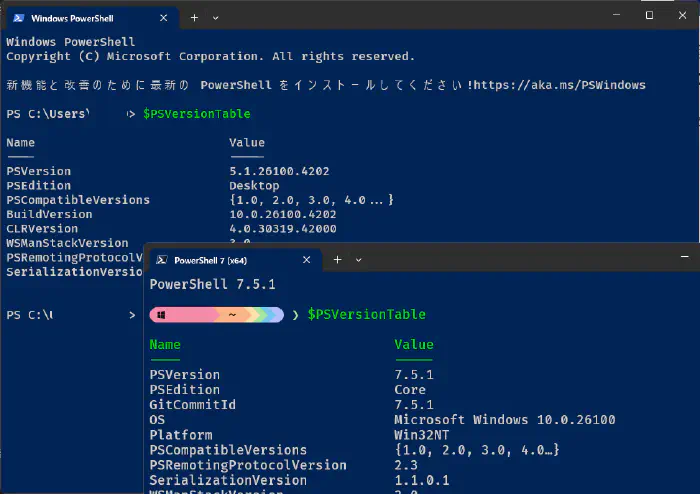This screenshot has height=494, width=700.
Task: Minimize the Windows PowerShell window
Action: point(617,15)
